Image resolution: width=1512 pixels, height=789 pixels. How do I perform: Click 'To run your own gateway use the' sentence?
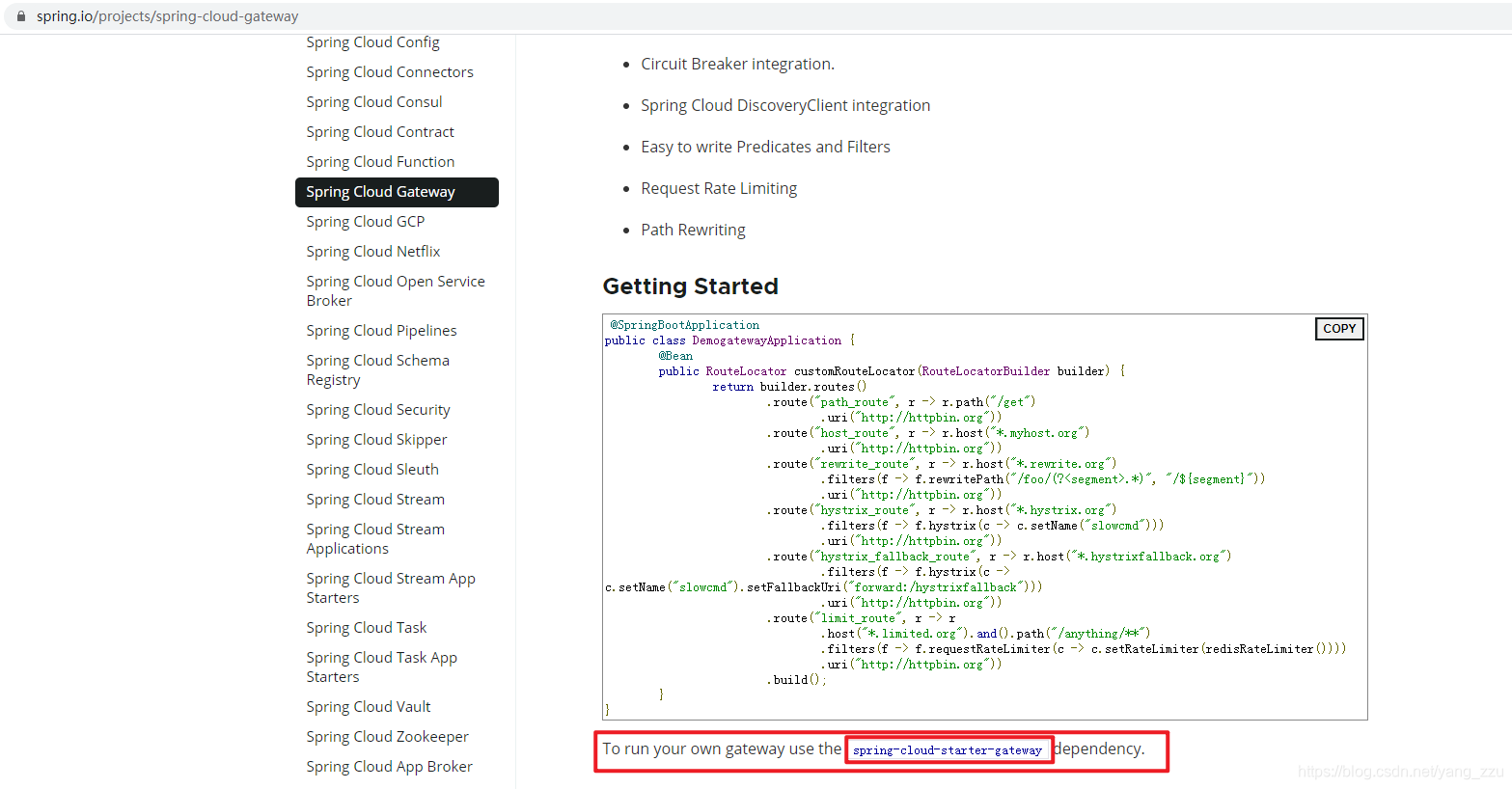722,749
